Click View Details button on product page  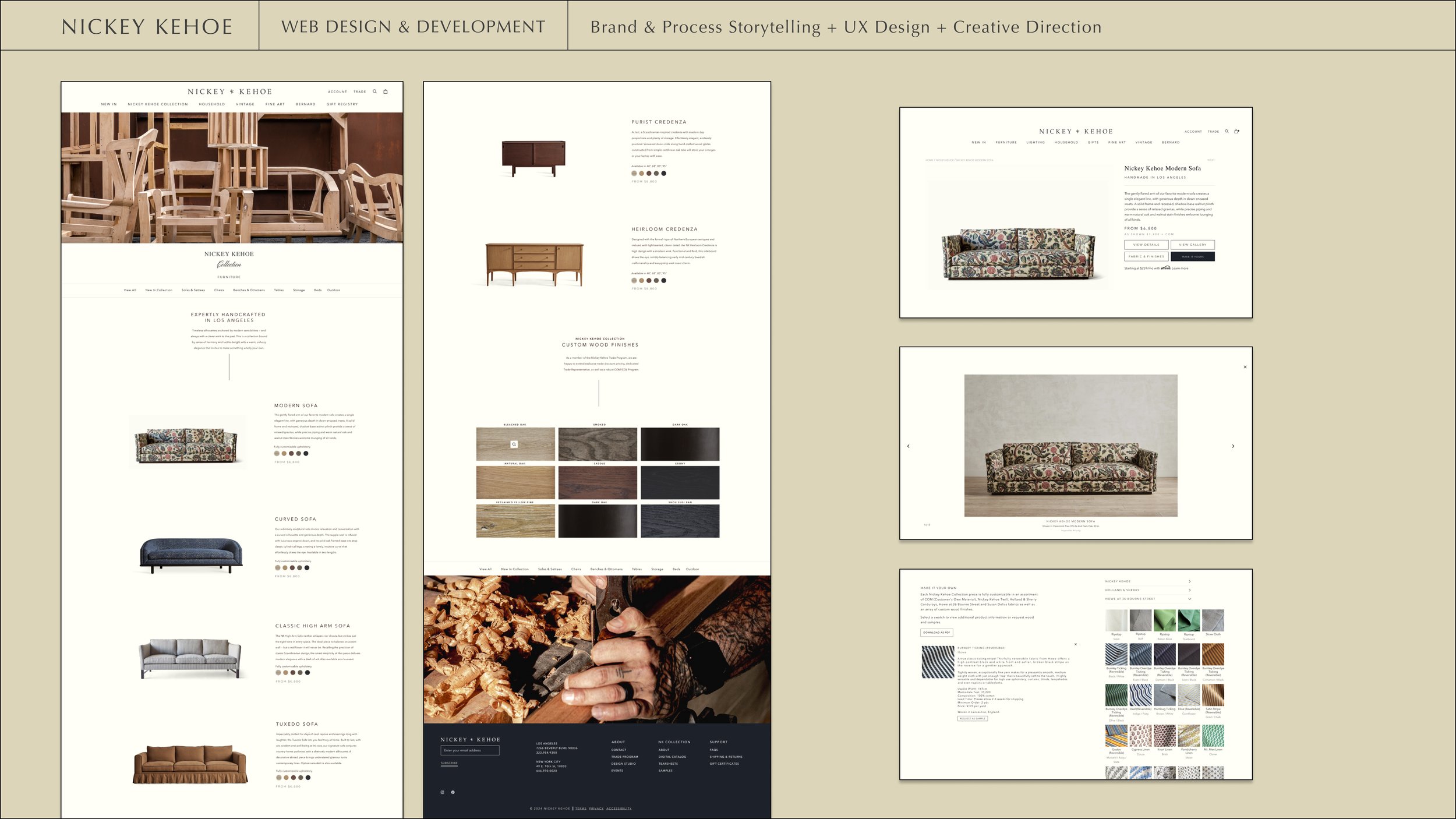click(1146, 245)
